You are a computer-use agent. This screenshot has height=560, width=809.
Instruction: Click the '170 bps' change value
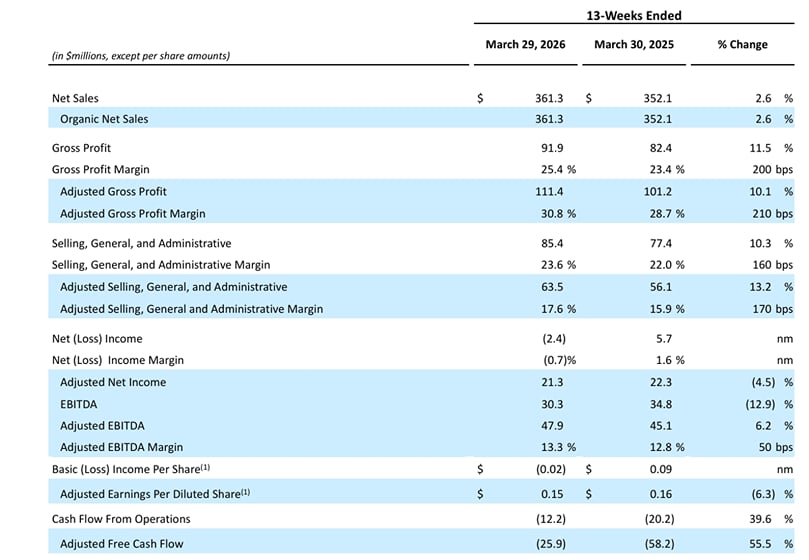pyautogui.click(x=772, y=309)
